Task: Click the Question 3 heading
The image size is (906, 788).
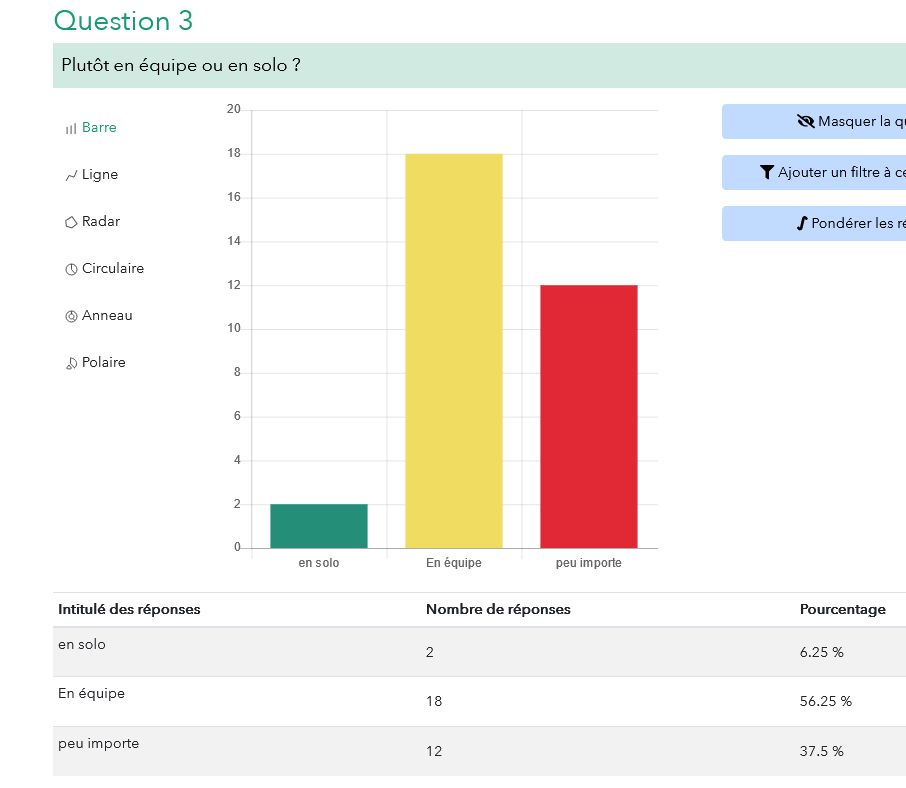Action: coord(123,21)
